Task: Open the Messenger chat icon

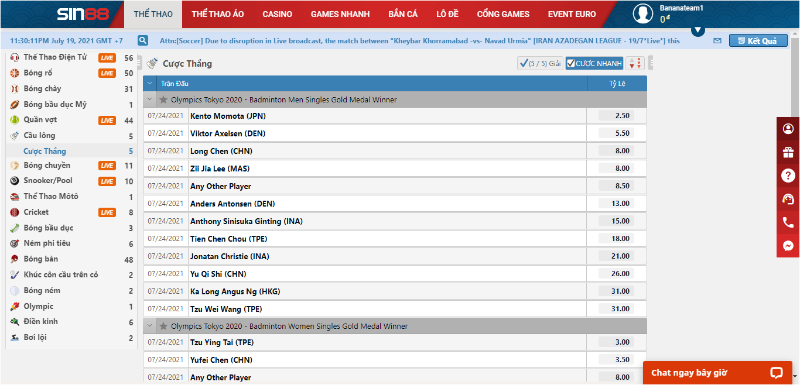Action: 788,246
